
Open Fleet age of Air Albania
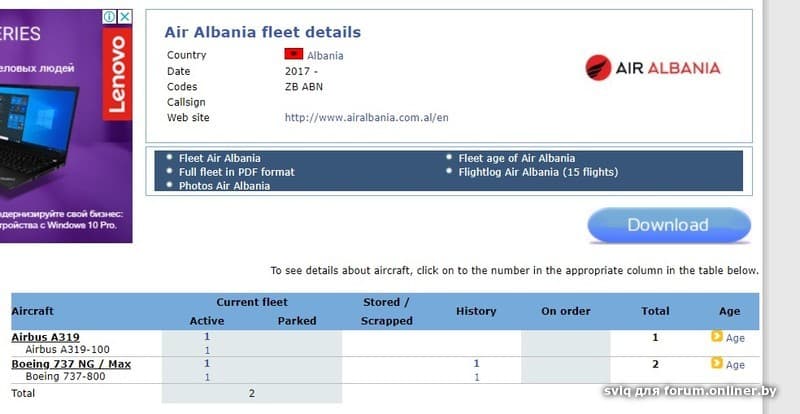pos(516,158)
